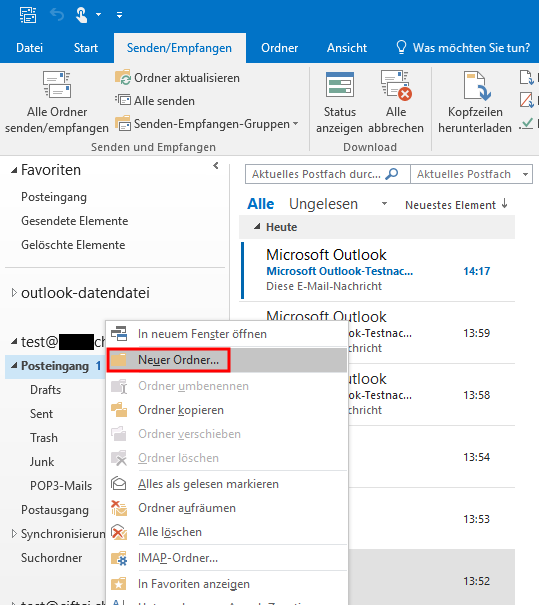This screenshot has height=605, width=539.
Task: Select the Suchordner folder
Action: [51, 558]
